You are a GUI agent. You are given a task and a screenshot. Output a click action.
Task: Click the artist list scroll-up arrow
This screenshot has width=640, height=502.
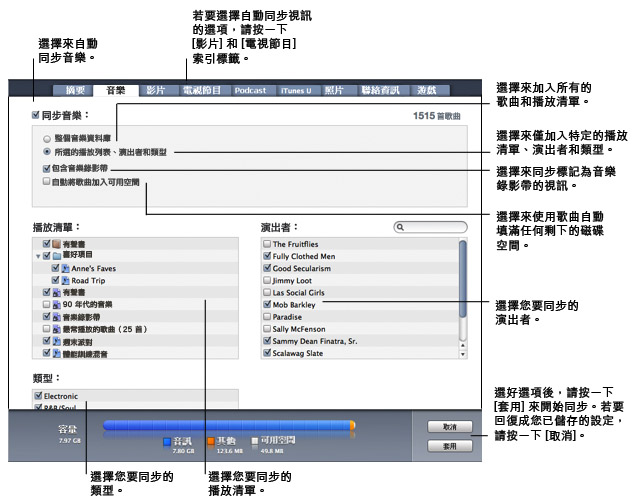click(x=462, y=345)
